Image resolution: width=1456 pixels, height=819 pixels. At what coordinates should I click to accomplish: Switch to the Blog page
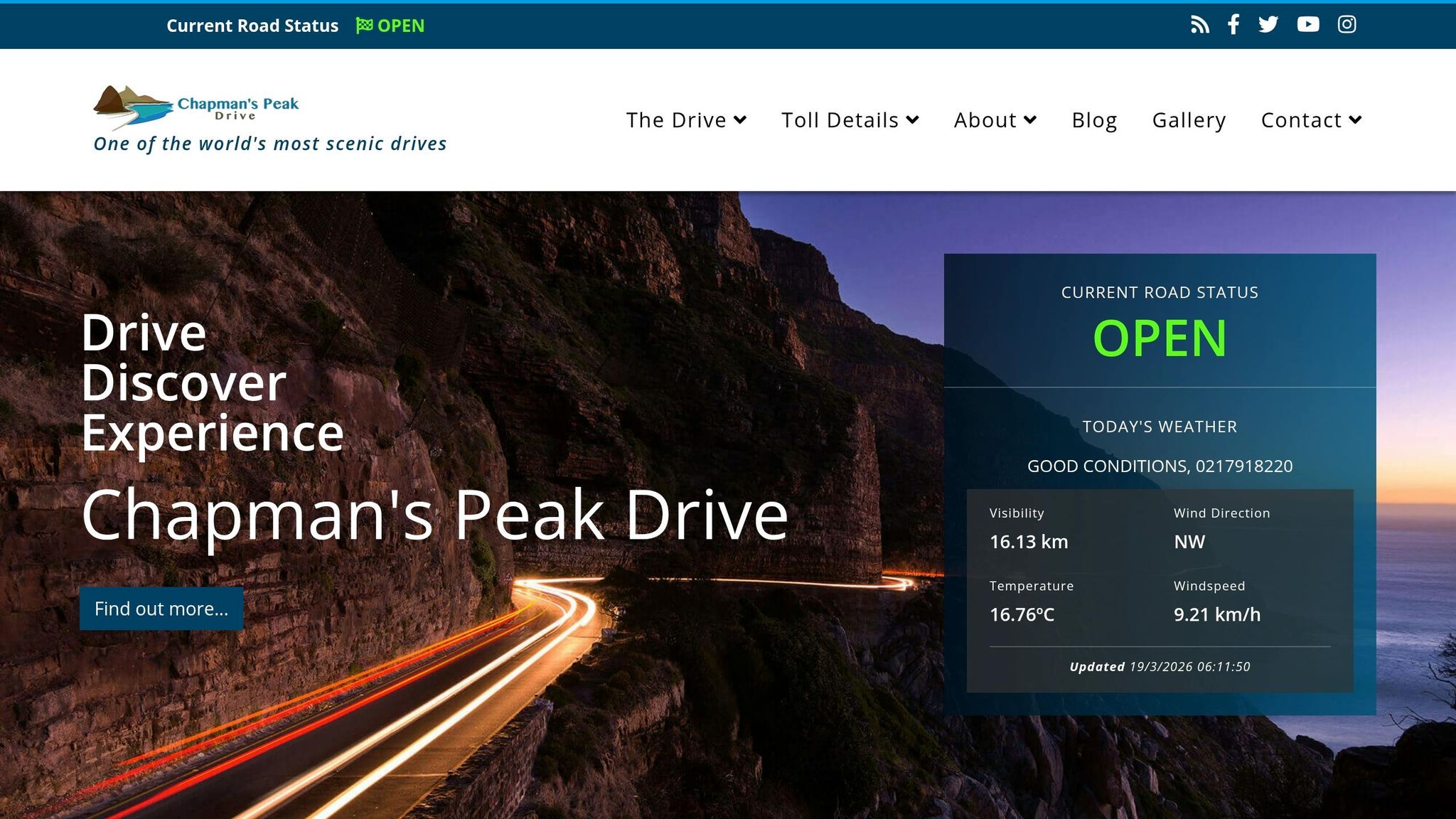coord(1094,120)
